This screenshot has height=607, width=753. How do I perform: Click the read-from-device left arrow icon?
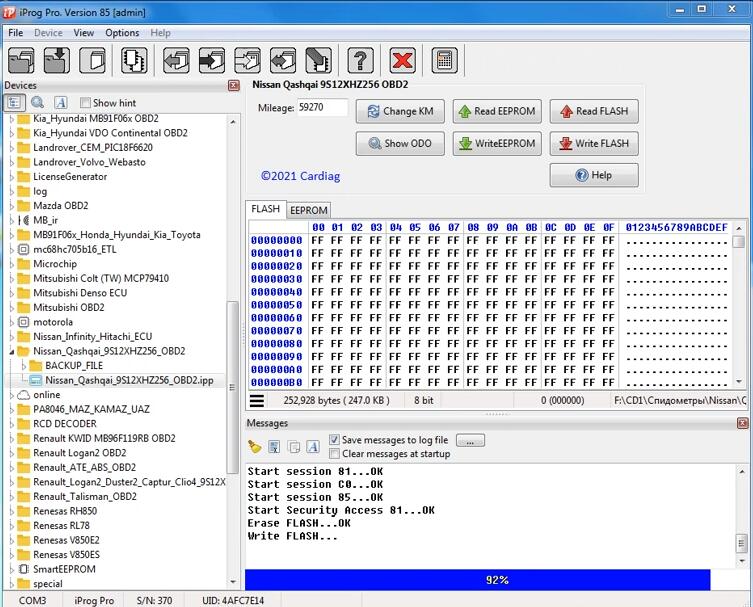click(x=176, y=61)
